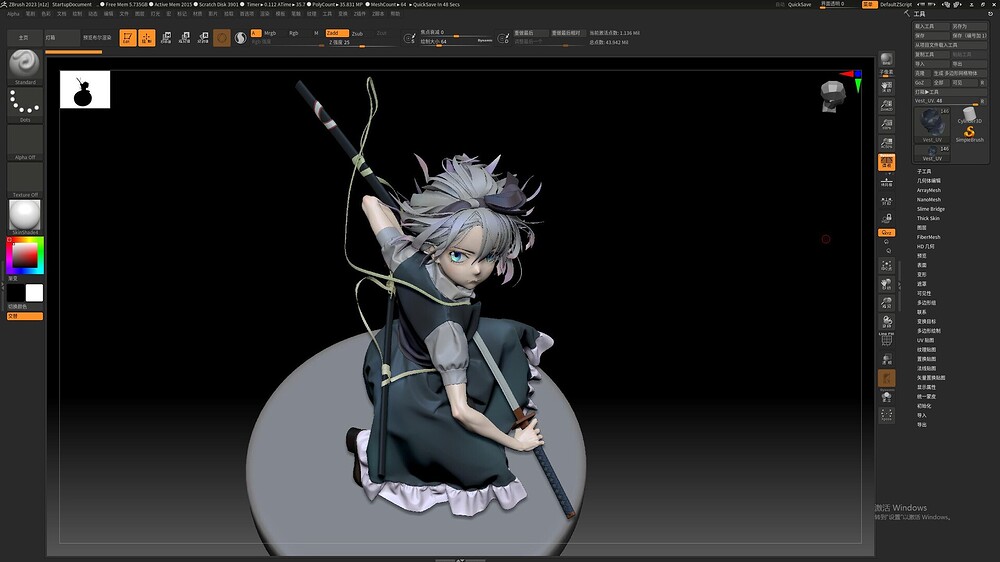The height and width of the screenshot is (562, 1000).
Task: Open the SkinShade4 material picker
Action: tap(25, 217)
